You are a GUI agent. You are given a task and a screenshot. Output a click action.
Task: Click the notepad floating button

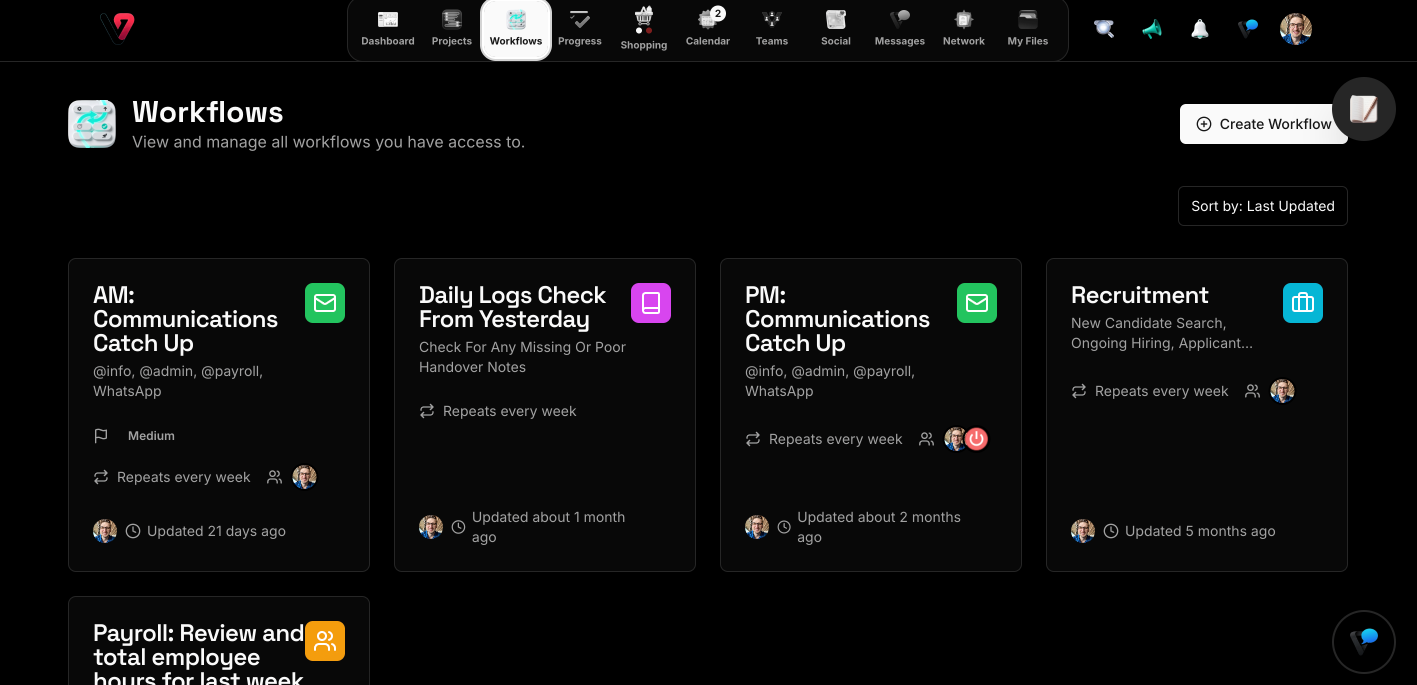(x=1363, y=109)
